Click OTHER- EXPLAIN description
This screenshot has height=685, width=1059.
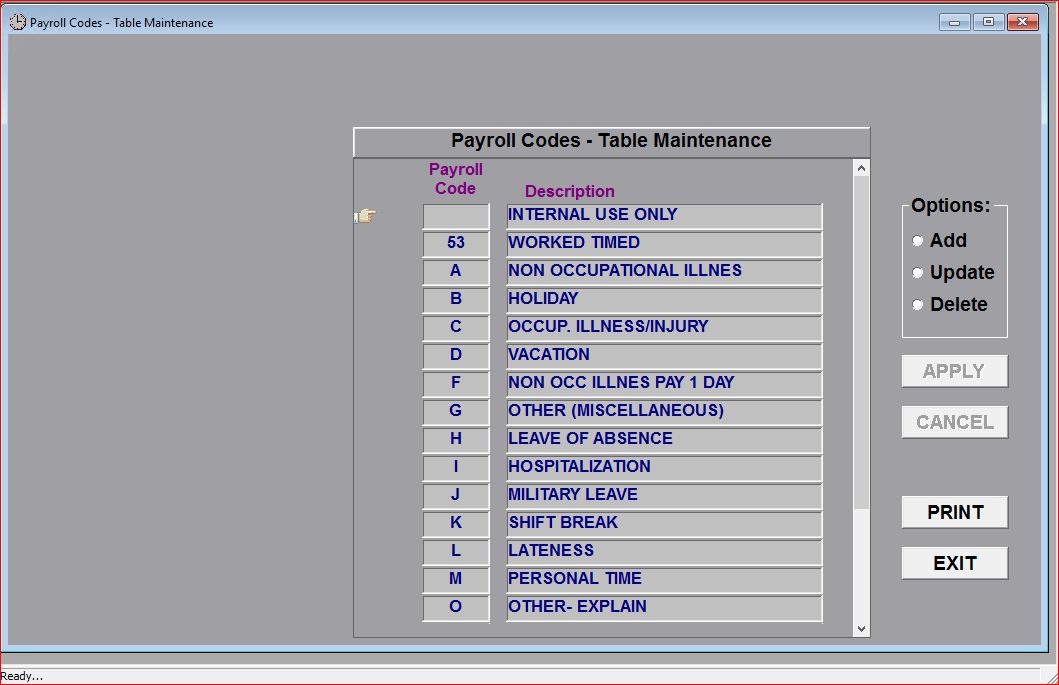[665, 609]
